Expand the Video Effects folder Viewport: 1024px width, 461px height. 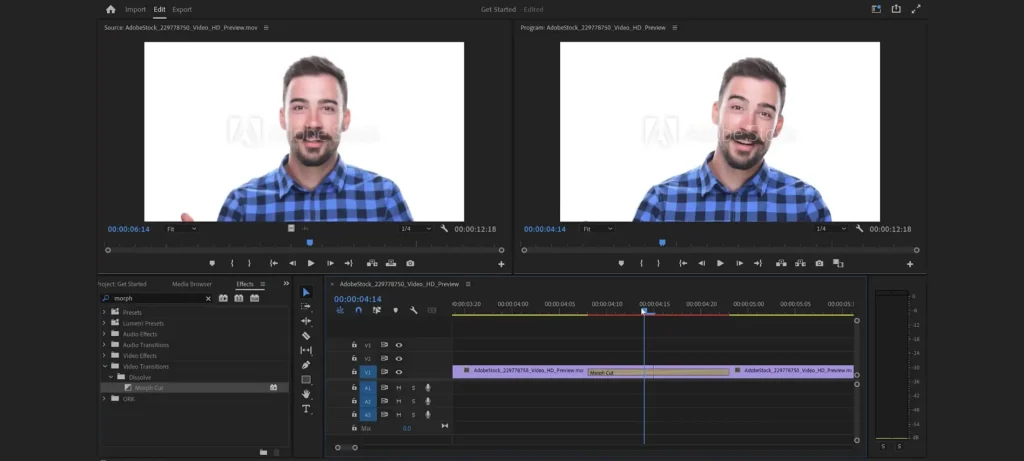[104, 356]
